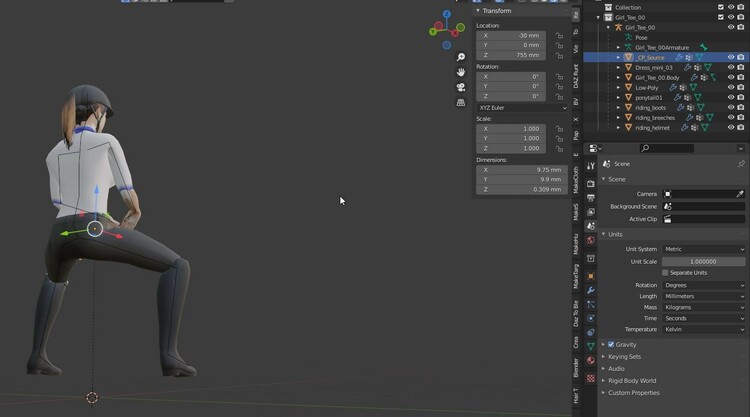Toggle camera view icon in viewport
This screenshot has height=417, width=750.
[x=460, y=87]
